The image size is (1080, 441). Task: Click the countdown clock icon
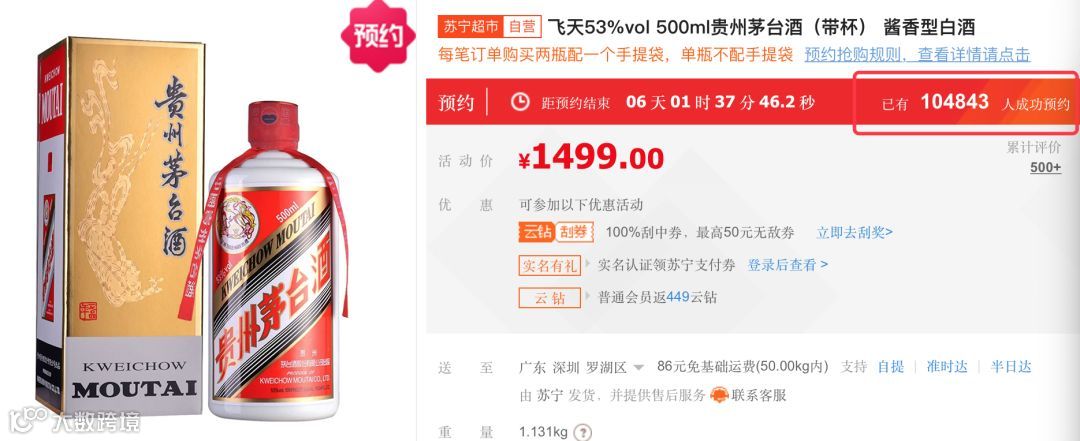[520, 102]
